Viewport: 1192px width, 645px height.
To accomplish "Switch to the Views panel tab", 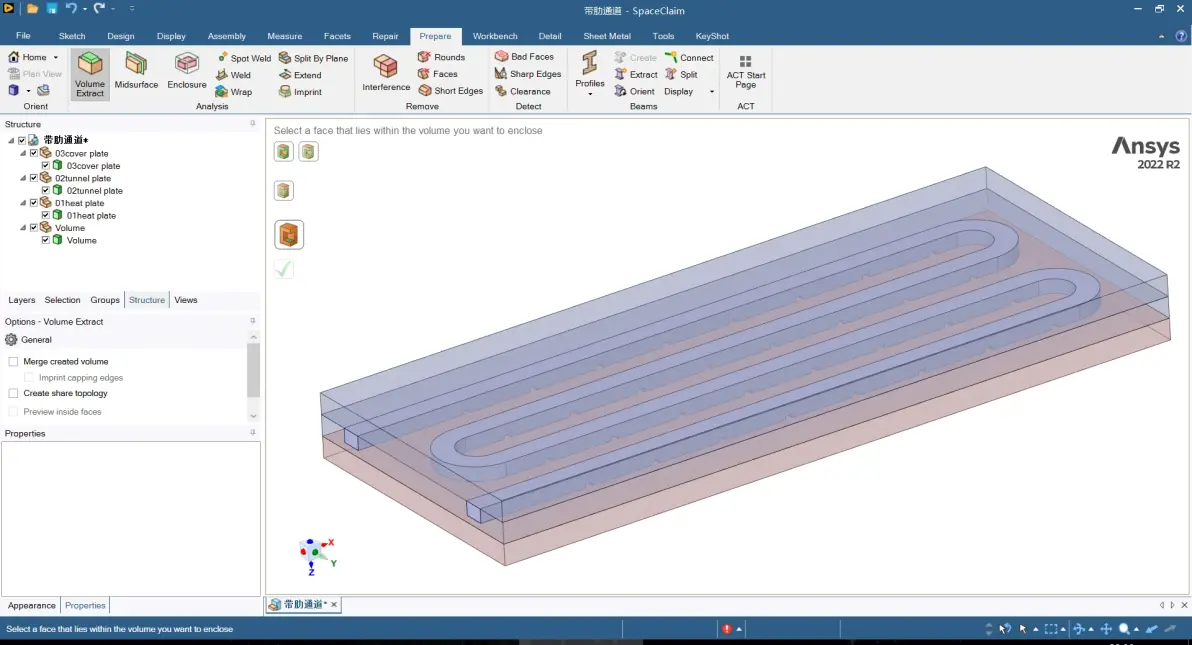I will (x=185, y=300).
